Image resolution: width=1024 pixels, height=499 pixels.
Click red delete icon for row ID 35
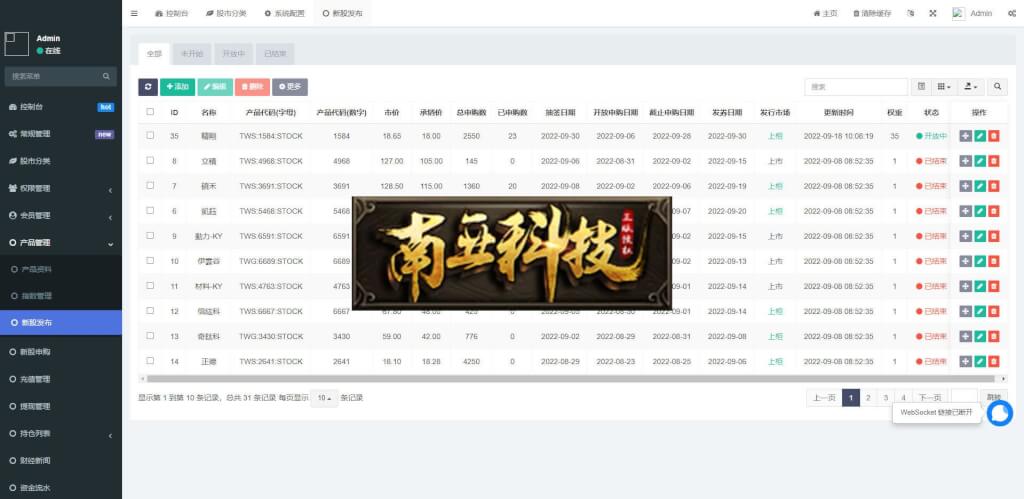[993, 136]
